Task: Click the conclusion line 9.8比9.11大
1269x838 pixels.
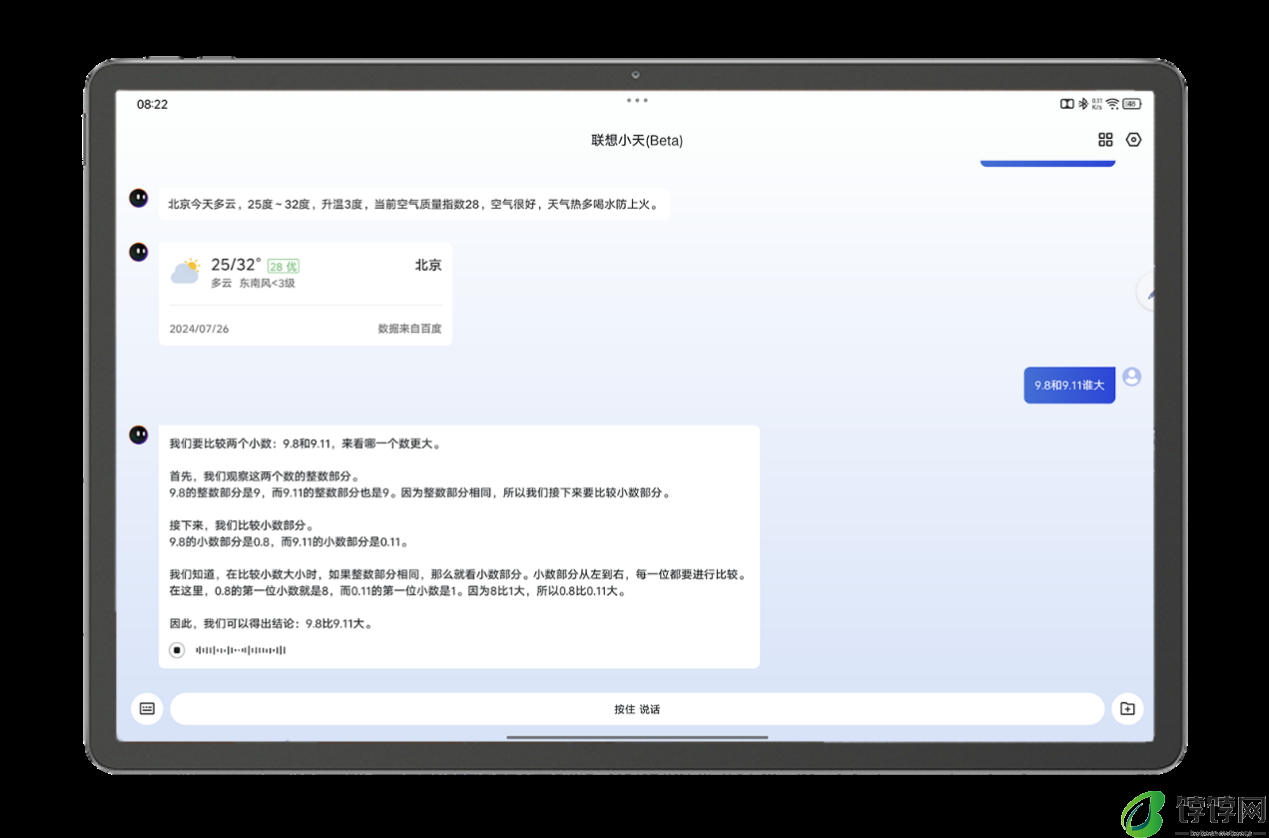Action: coord(271,623)
